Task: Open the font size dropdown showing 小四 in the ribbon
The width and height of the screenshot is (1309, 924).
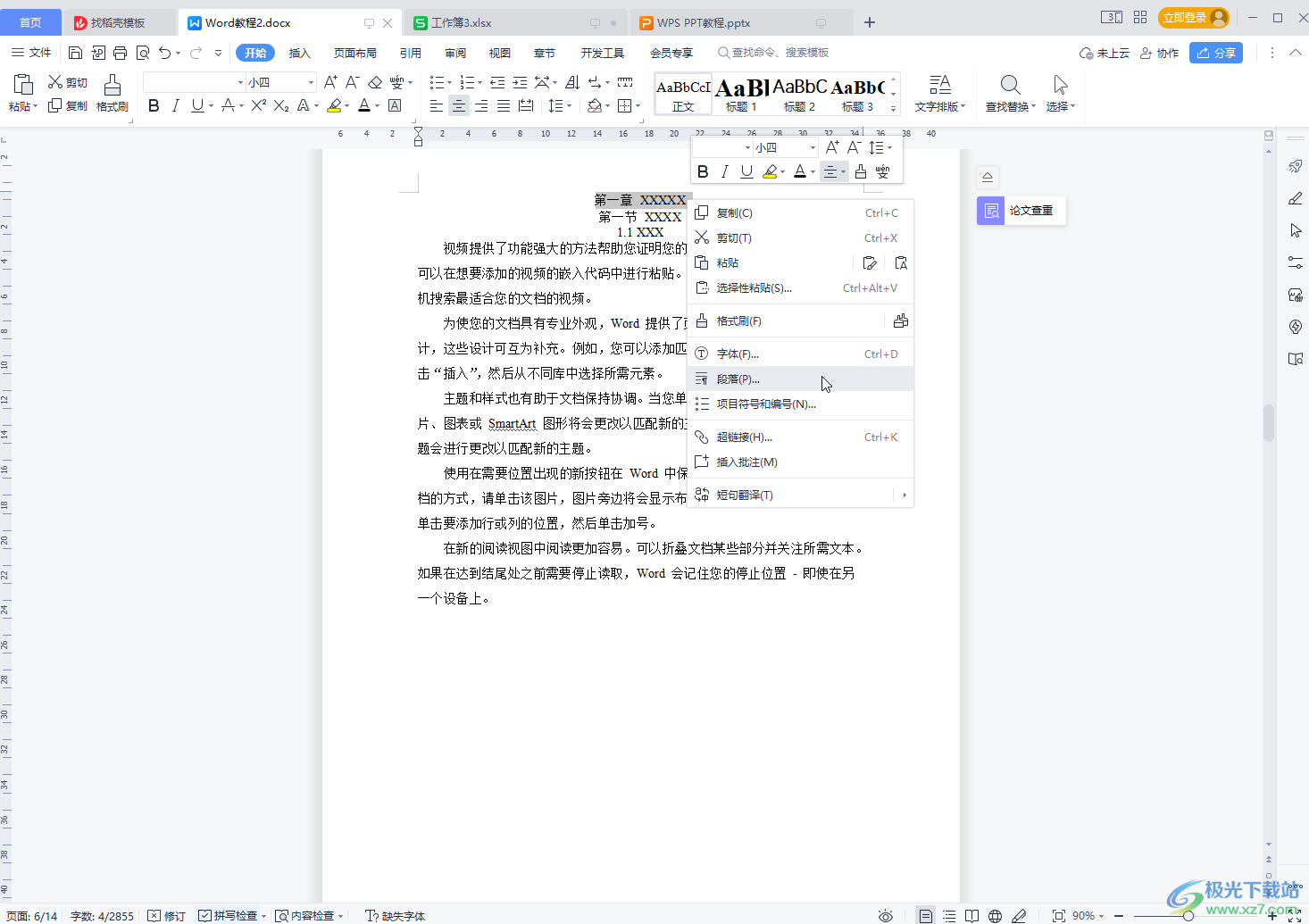Action: pyautogui.click(x=311, y=82)
